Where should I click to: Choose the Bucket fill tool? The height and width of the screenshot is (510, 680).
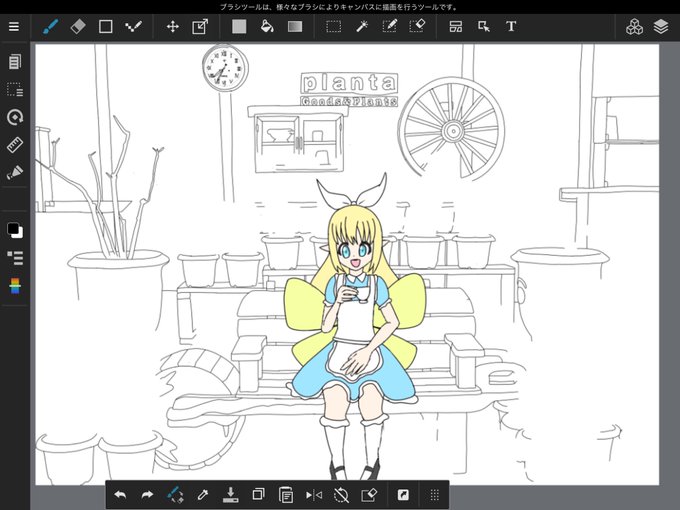click(267, 26)
